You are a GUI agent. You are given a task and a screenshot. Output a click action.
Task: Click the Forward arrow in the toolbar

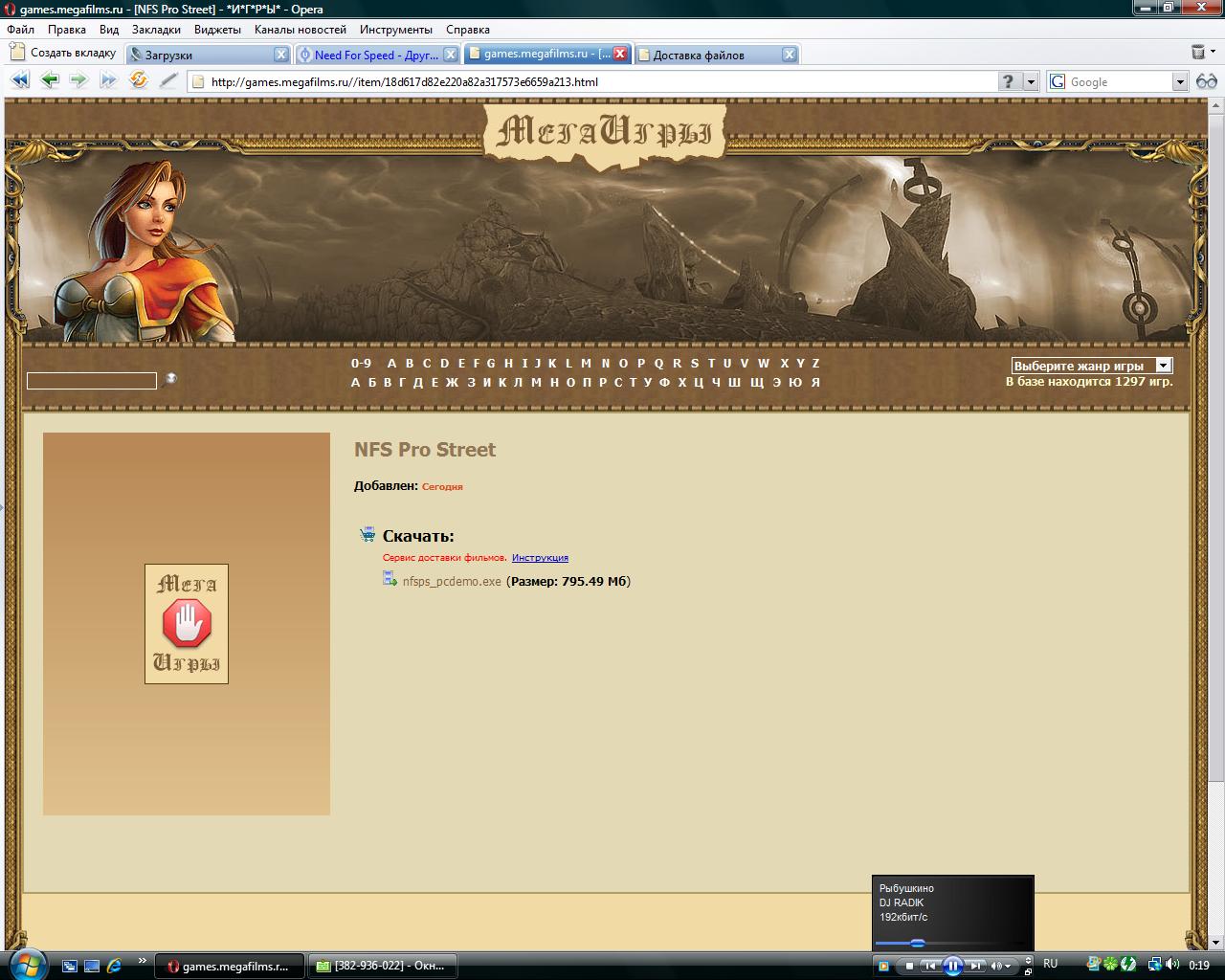(78, 80)
